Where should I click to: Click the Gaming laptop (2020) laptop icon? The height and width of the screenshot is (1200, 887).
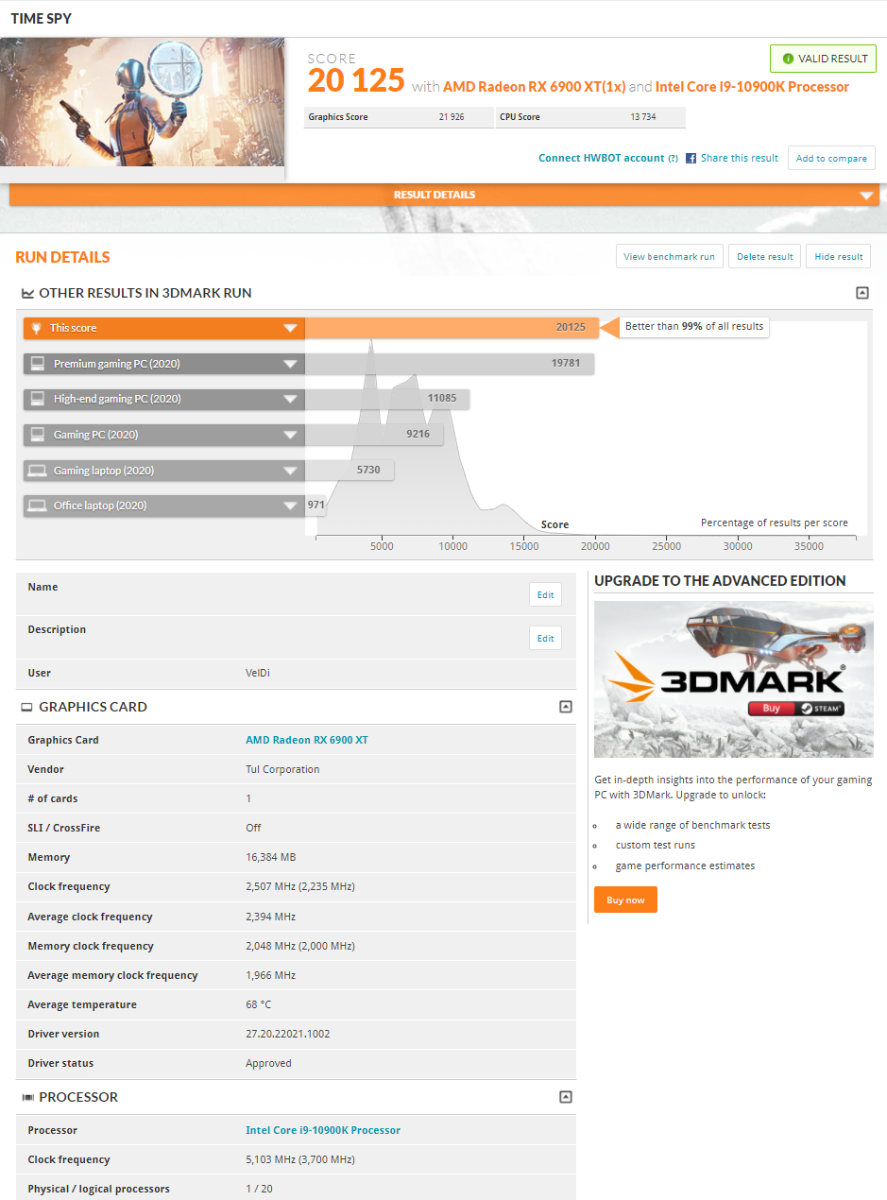tap(37, 470)
